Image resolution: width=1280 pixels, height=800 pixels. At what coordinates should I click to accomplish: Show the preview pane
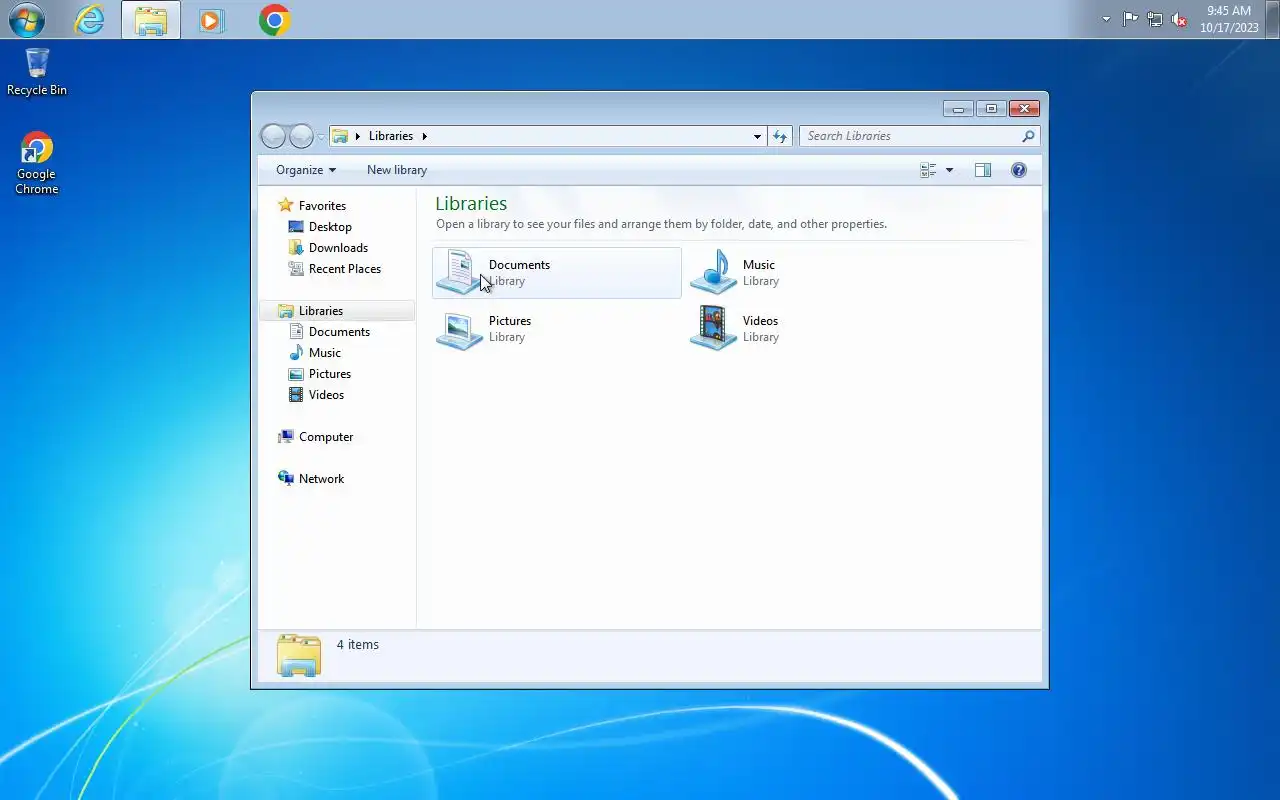(983, 170)
